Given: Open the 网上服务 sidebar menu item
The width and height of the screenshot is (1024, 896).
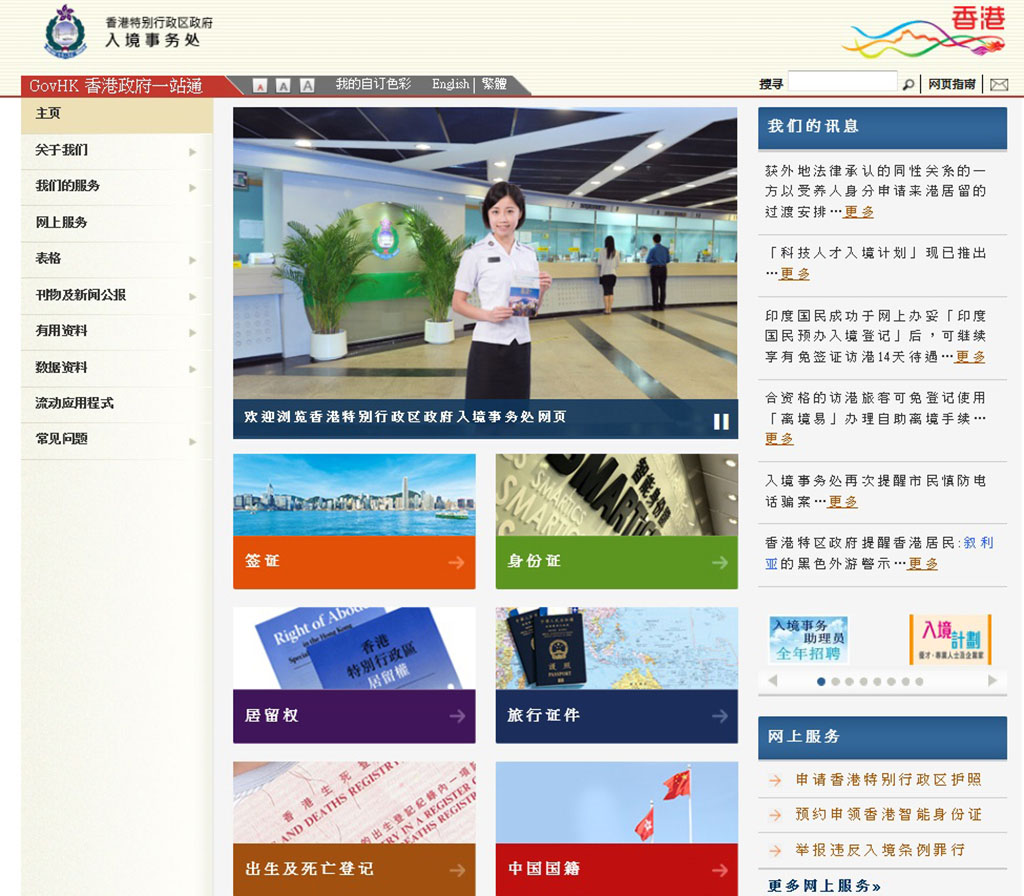Looking at the screenshot, I should 62,222.
